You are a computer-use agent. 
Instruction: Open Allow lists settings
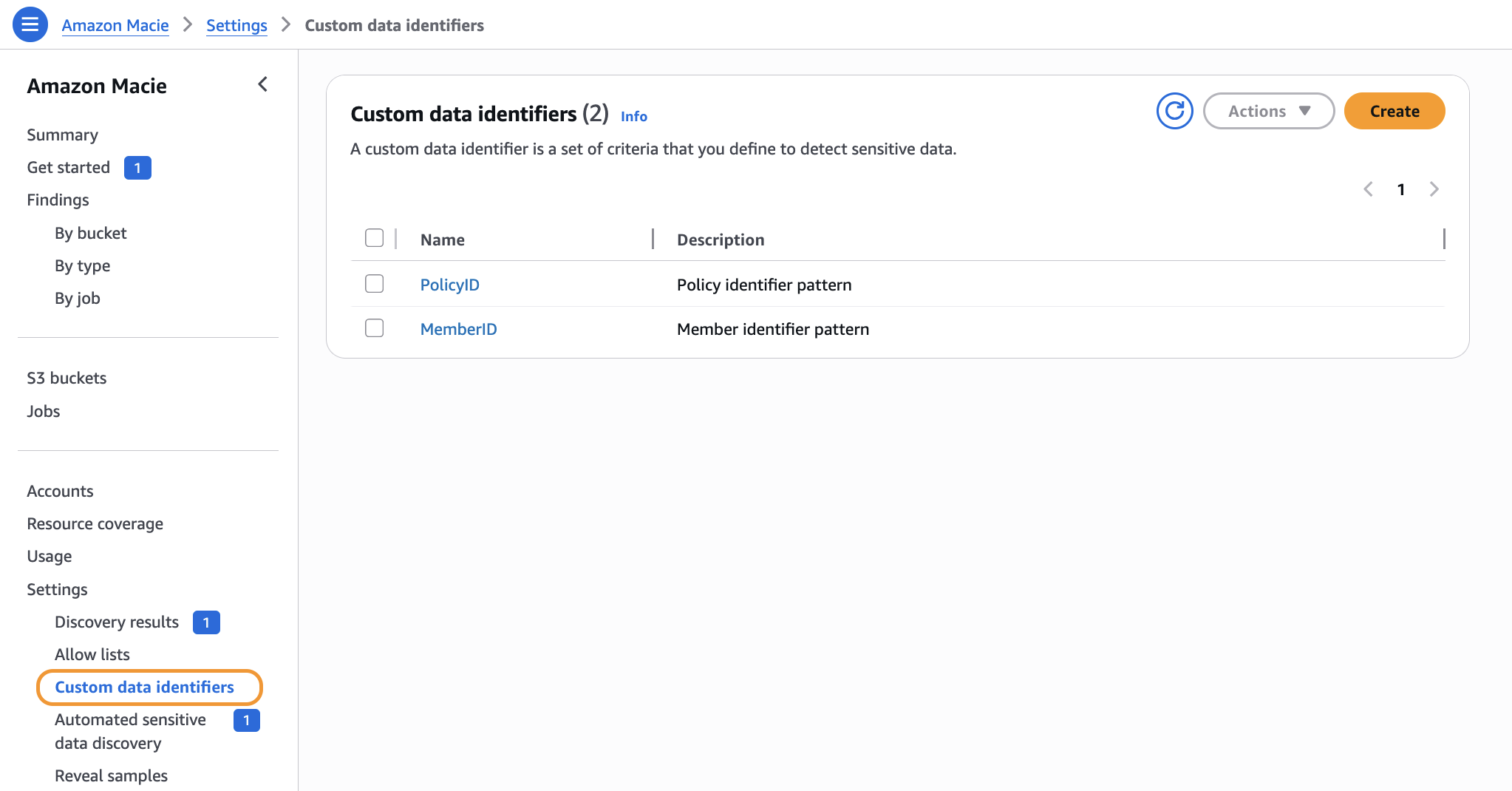[92, 654]
